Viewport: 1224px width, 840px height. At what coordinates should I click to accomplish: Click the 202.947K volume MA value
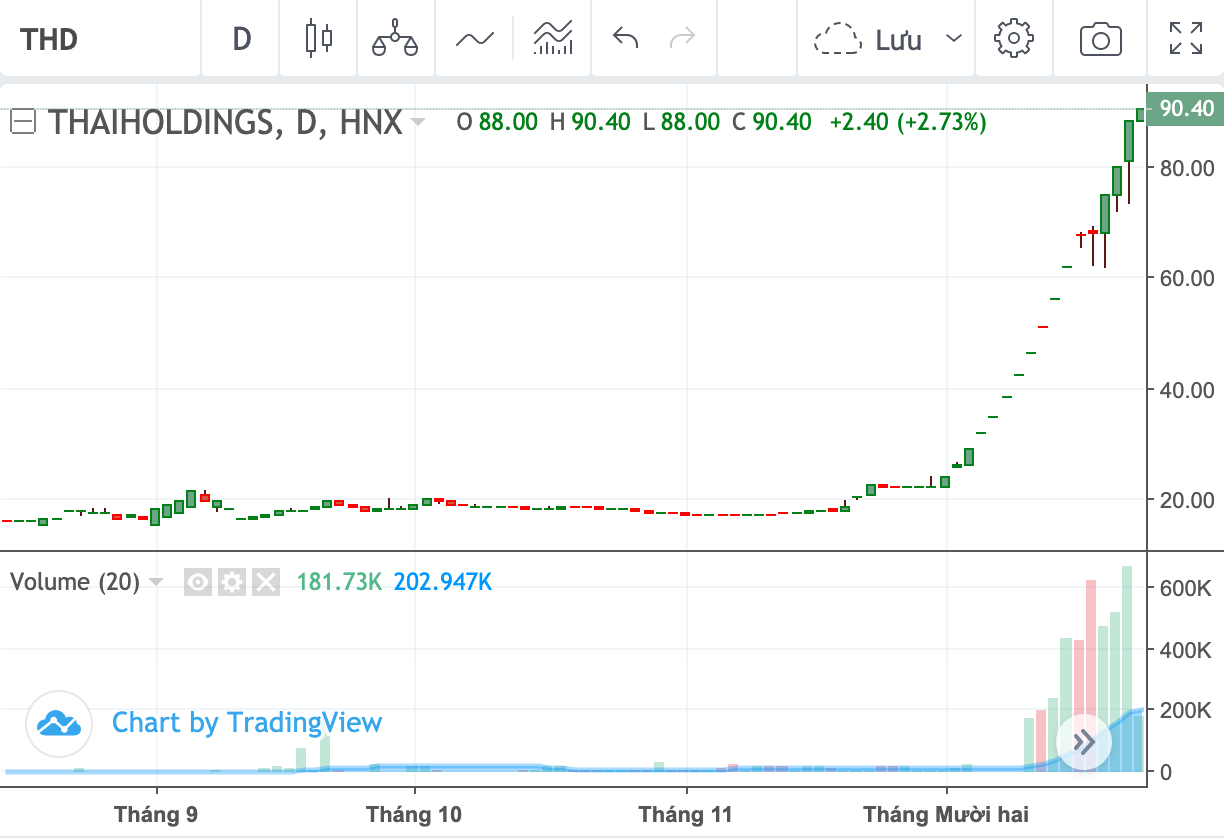443,582
